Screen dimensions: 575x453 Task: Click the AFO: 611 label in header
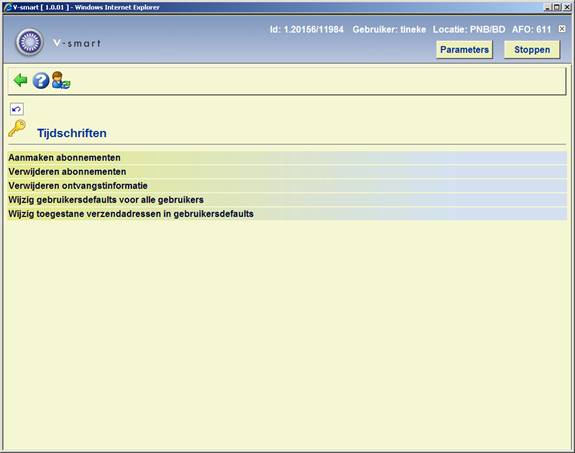tap(531, 29)
